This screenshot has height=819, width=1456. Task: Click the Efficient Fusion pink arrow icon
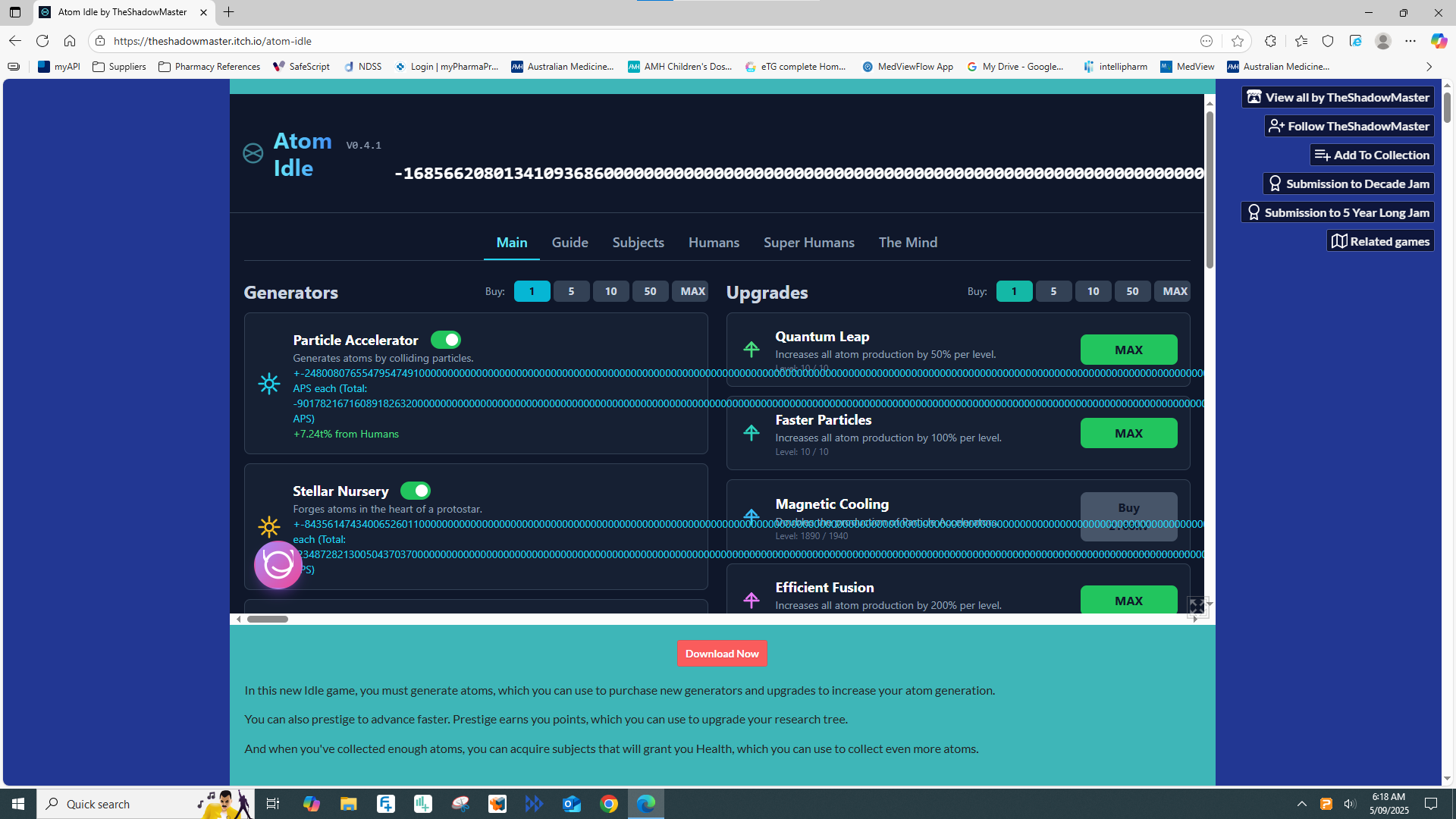click(x=751, y=600)
